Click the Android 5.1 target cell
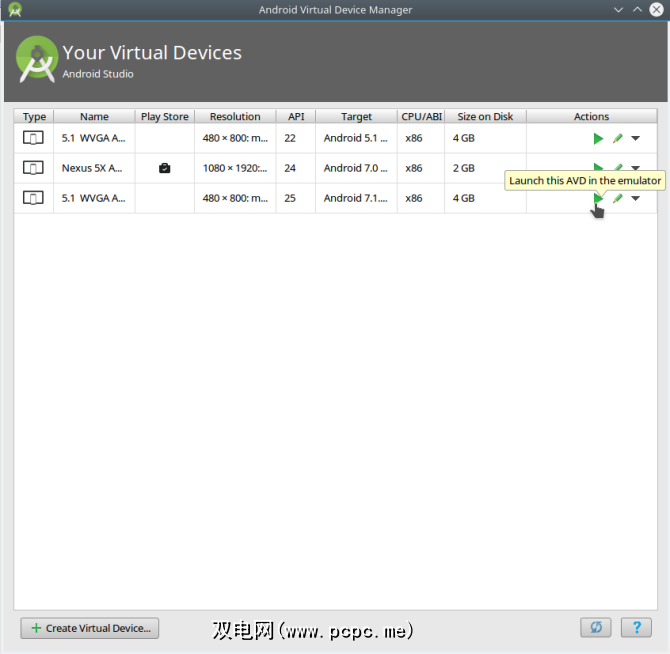Image resolution: width=670 pixels, height=654 pixels. [356, 138]
